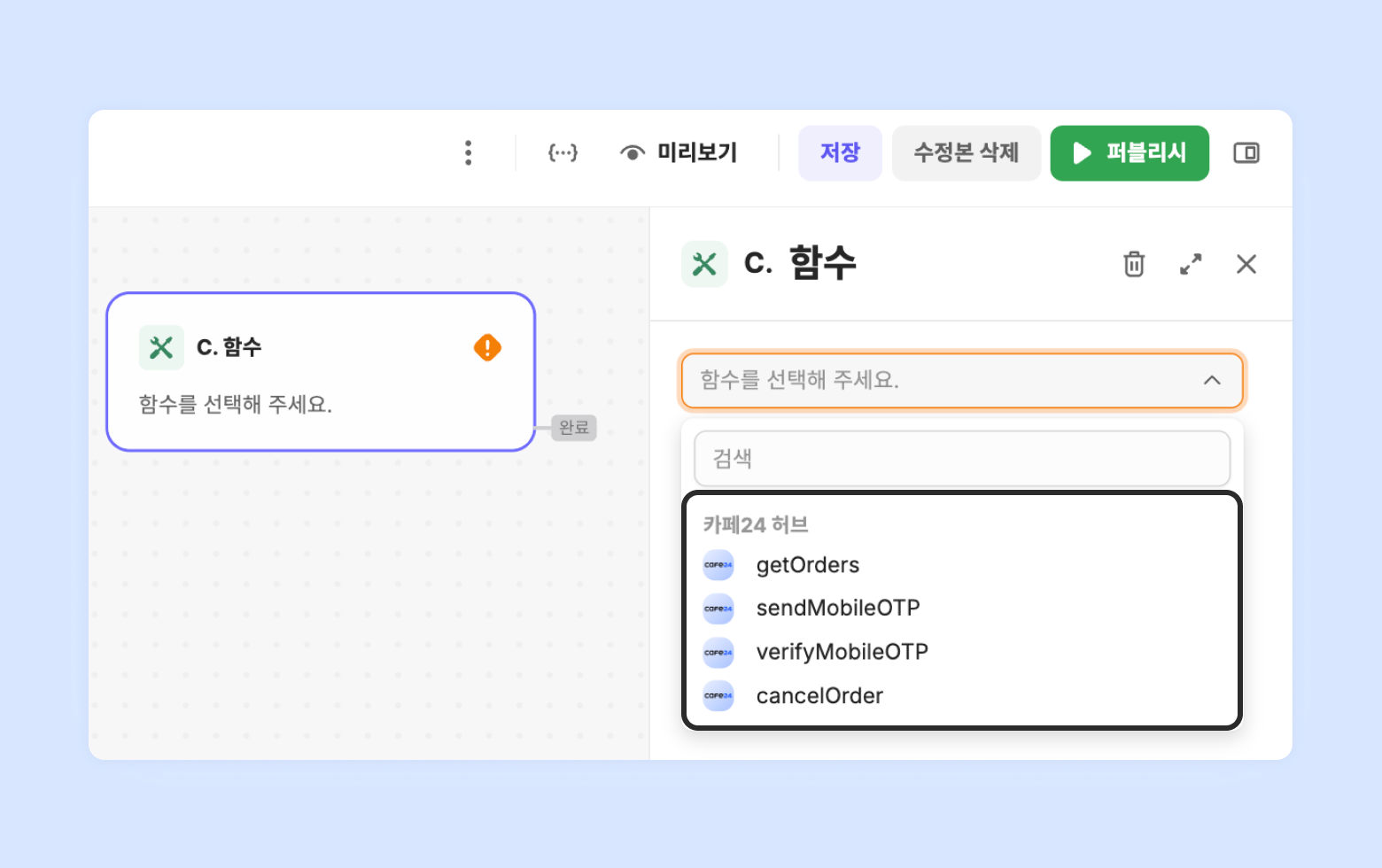Screen dimensions: 1382x868
Task: Click the 수정본 삭제 button
Action: (966, 153)
